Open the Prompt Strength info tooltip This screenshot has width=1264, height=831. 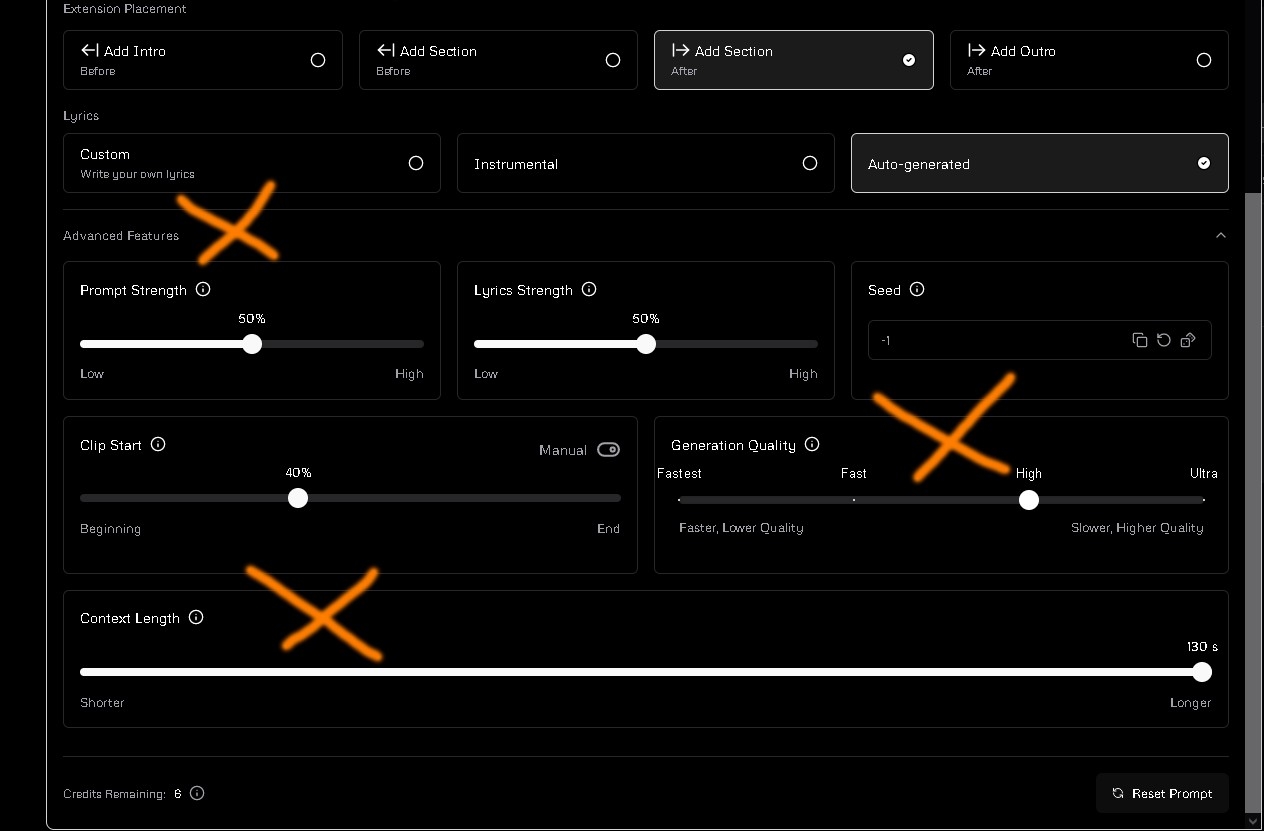(203, 289)
